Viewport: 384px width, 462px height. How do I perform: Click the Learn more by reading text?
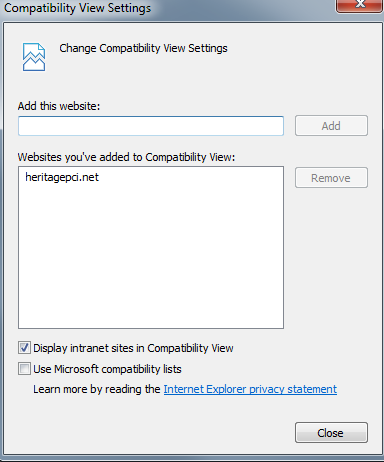pos(97,389)
